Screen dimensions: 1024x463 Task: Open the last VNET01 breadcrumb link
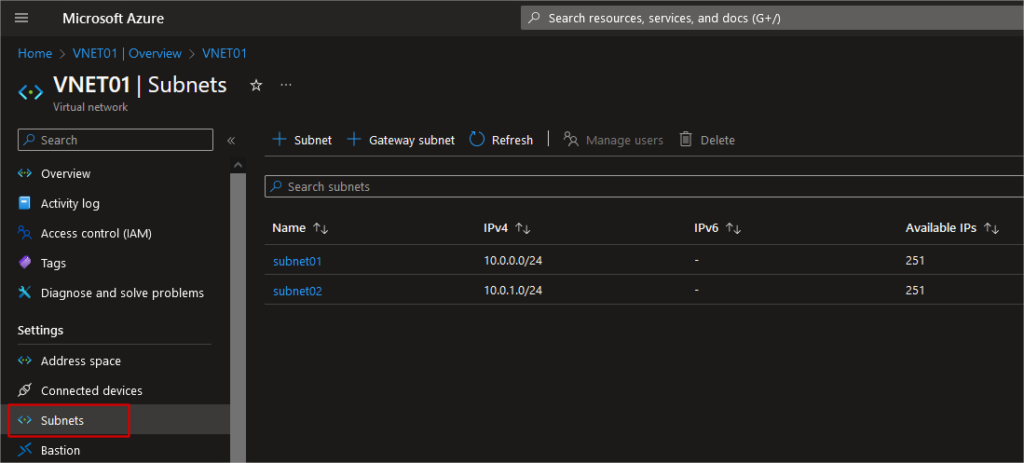coord(225,54)
